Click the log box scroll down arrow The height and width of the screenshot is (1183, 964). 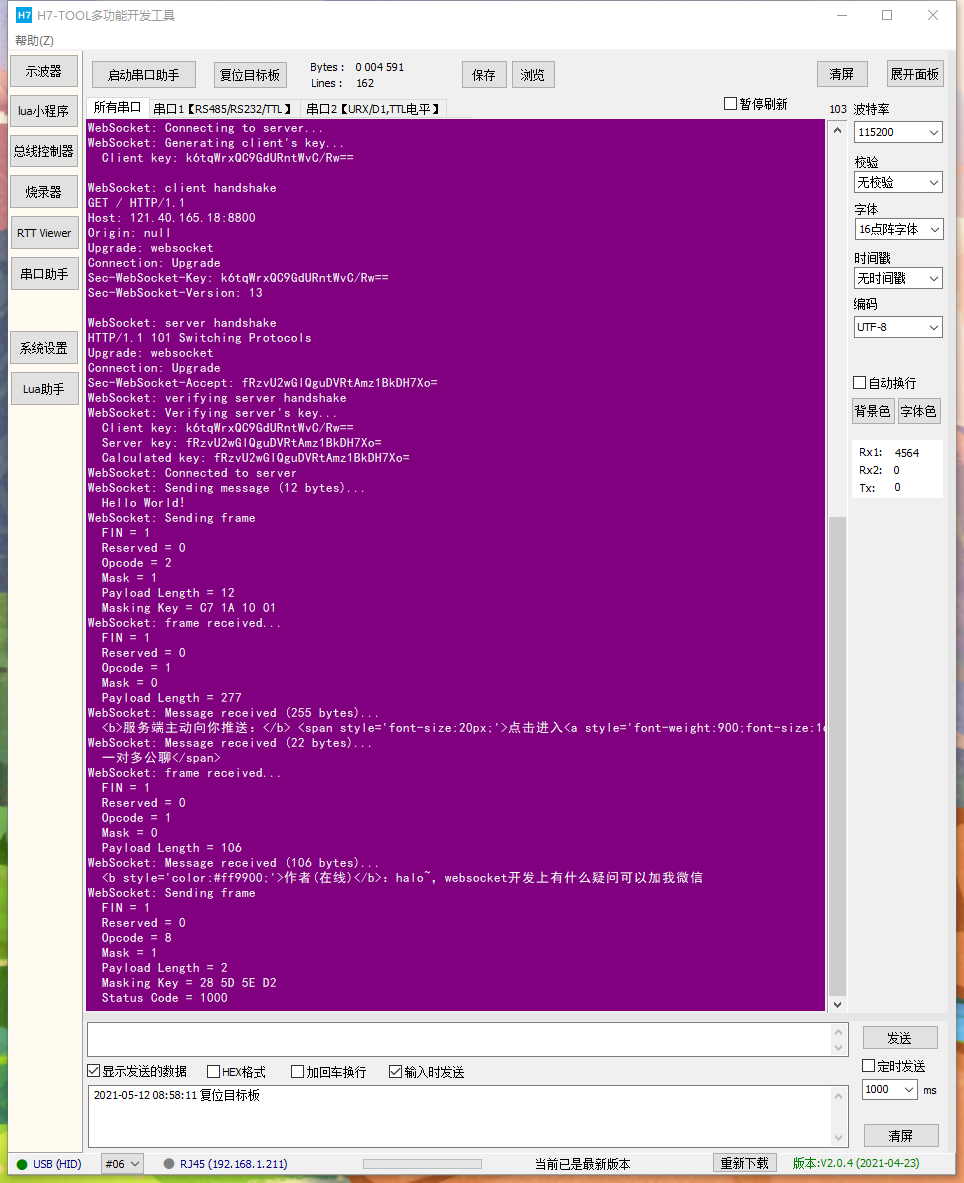point(839,1138)
